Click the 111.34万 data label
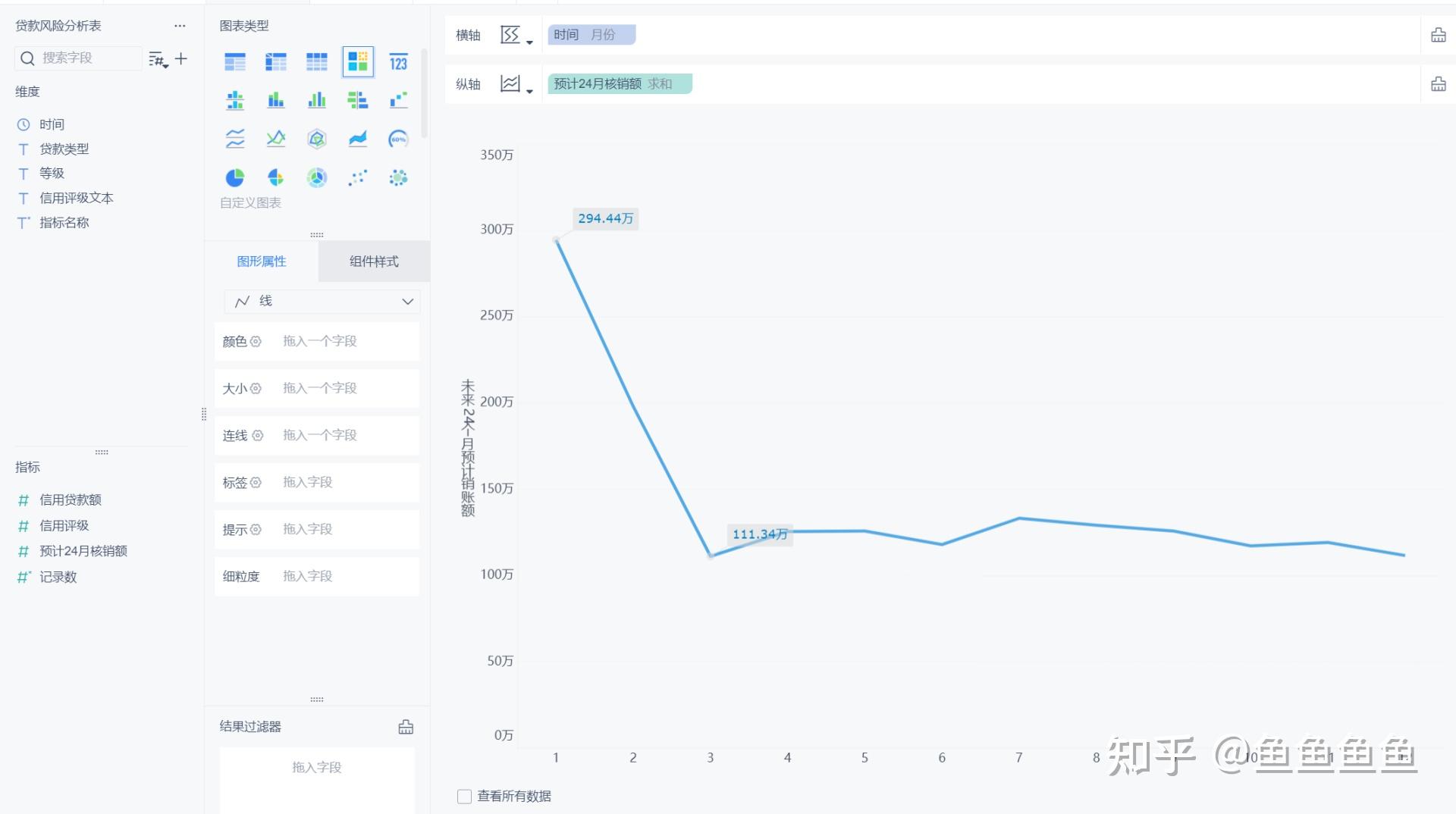This screenshot has height=814, width=1456. [x=760, y=534]
